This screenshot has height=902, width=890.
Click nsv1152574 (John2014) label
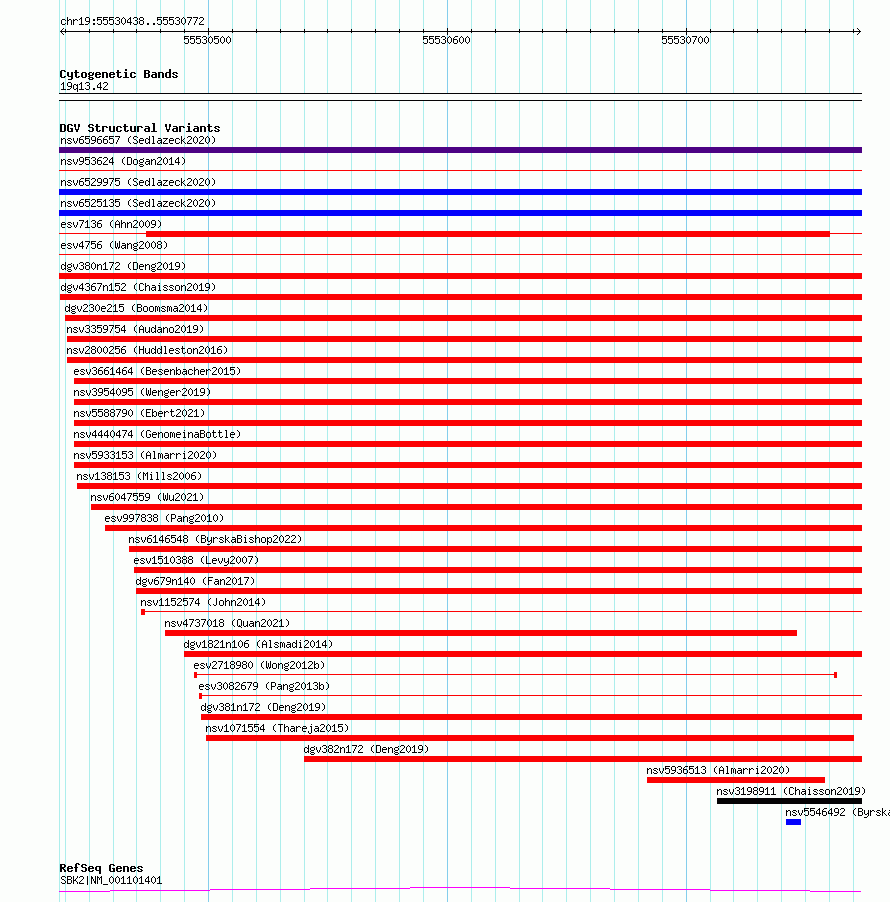tap(203, 602)
